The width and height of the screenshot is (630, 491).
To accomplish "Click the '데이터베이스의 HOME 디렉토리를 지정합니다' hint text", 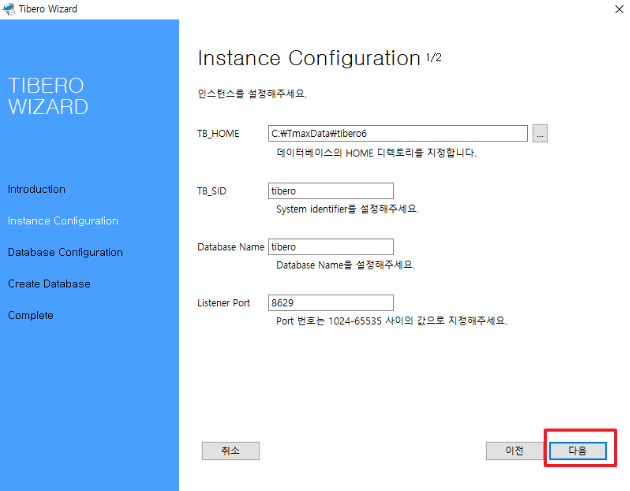I will [x=376, y=153].
